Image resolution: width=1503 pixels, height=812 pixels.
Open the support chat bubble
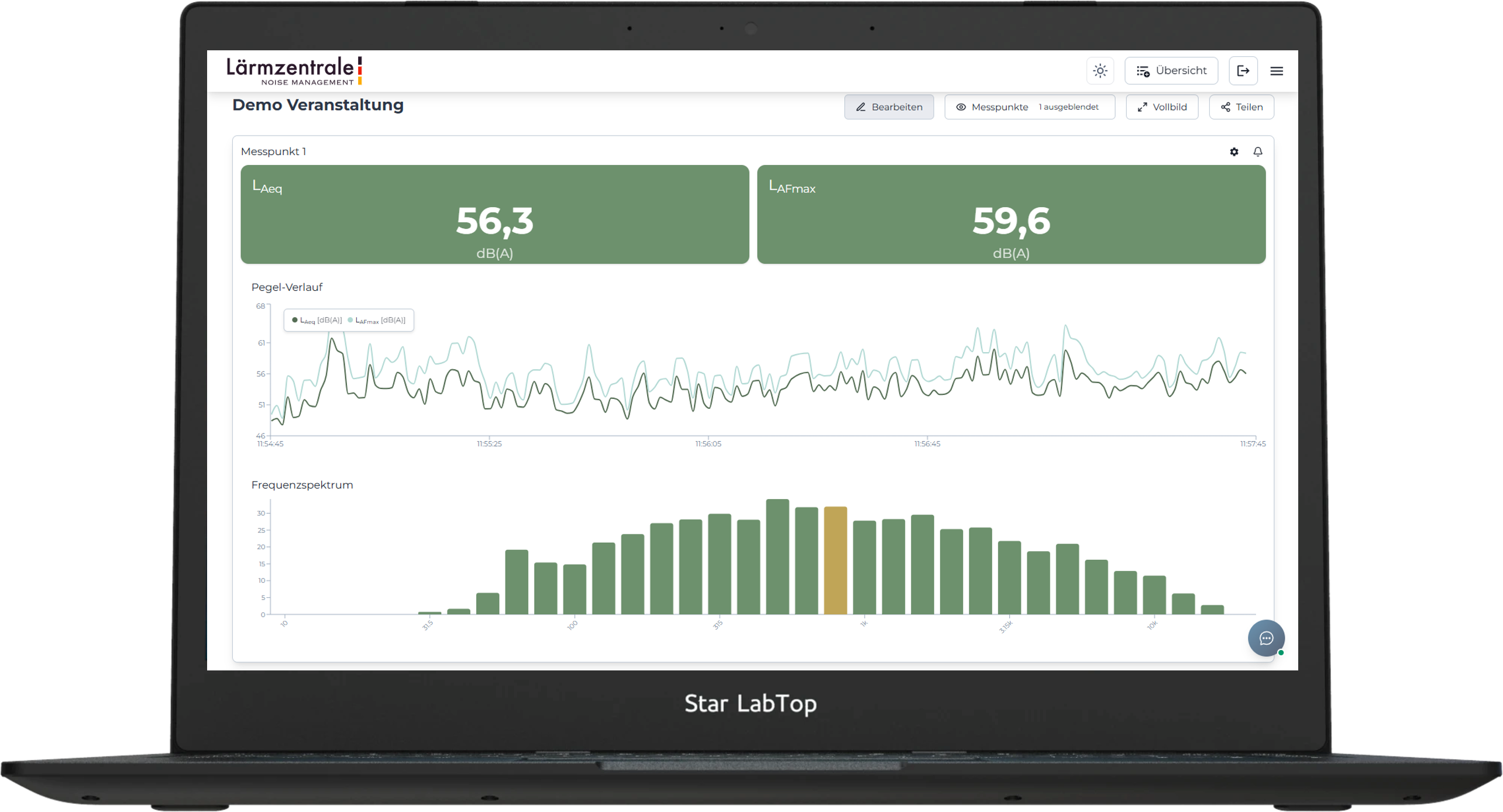[x=1266, y=638]
